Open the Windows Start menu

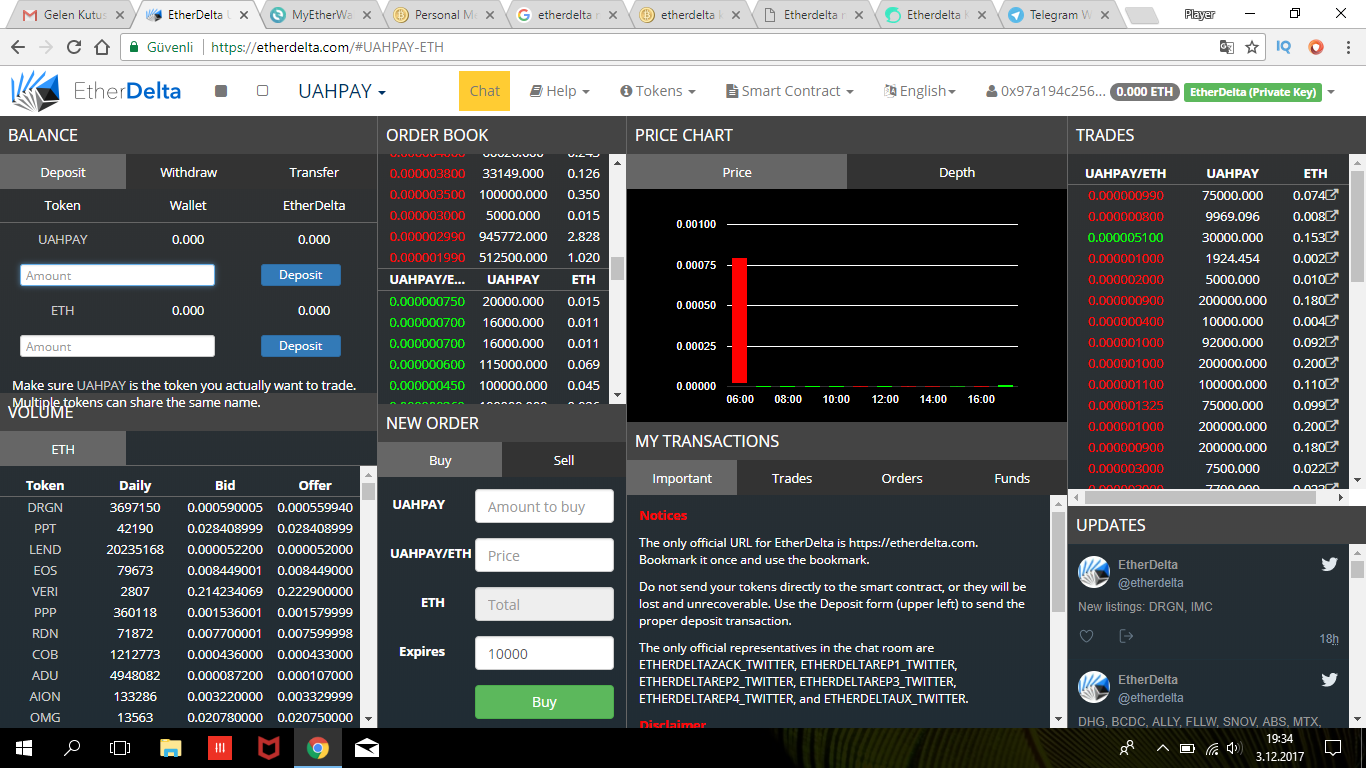pyautogui.click(x=24, y=747)
